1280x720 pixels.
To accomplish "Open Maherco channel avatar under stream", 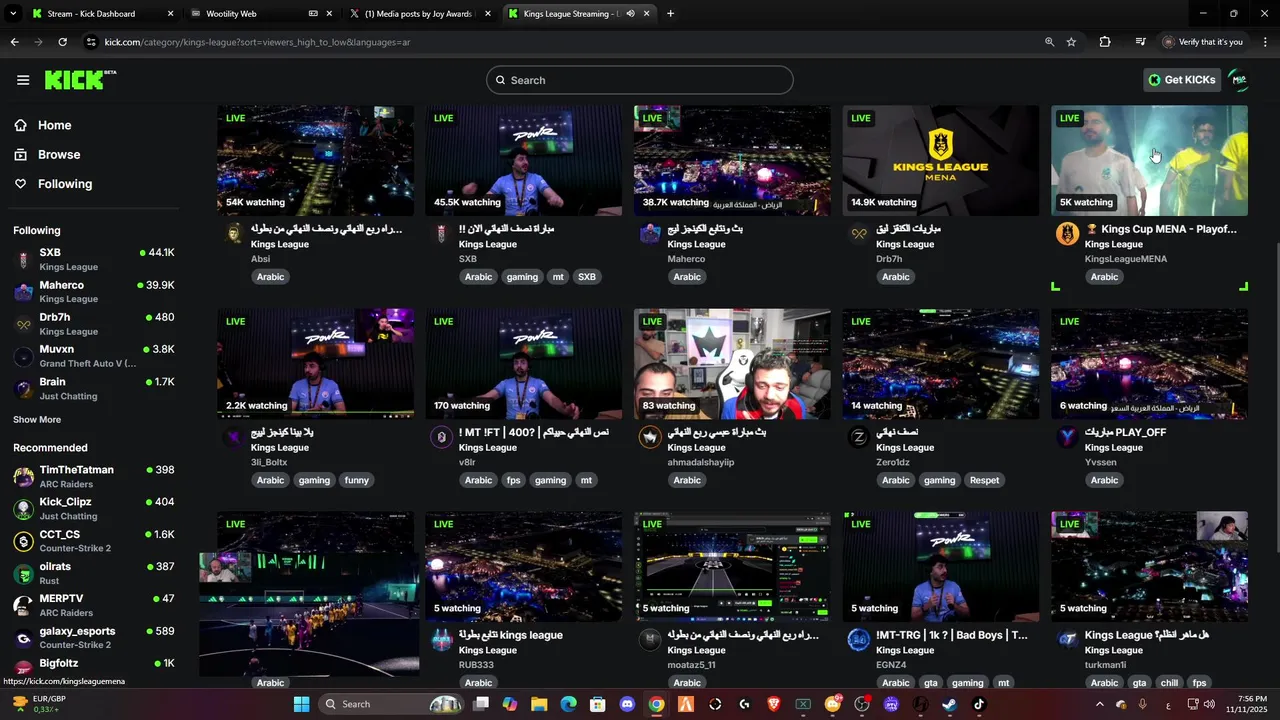I will click(650, 234).
